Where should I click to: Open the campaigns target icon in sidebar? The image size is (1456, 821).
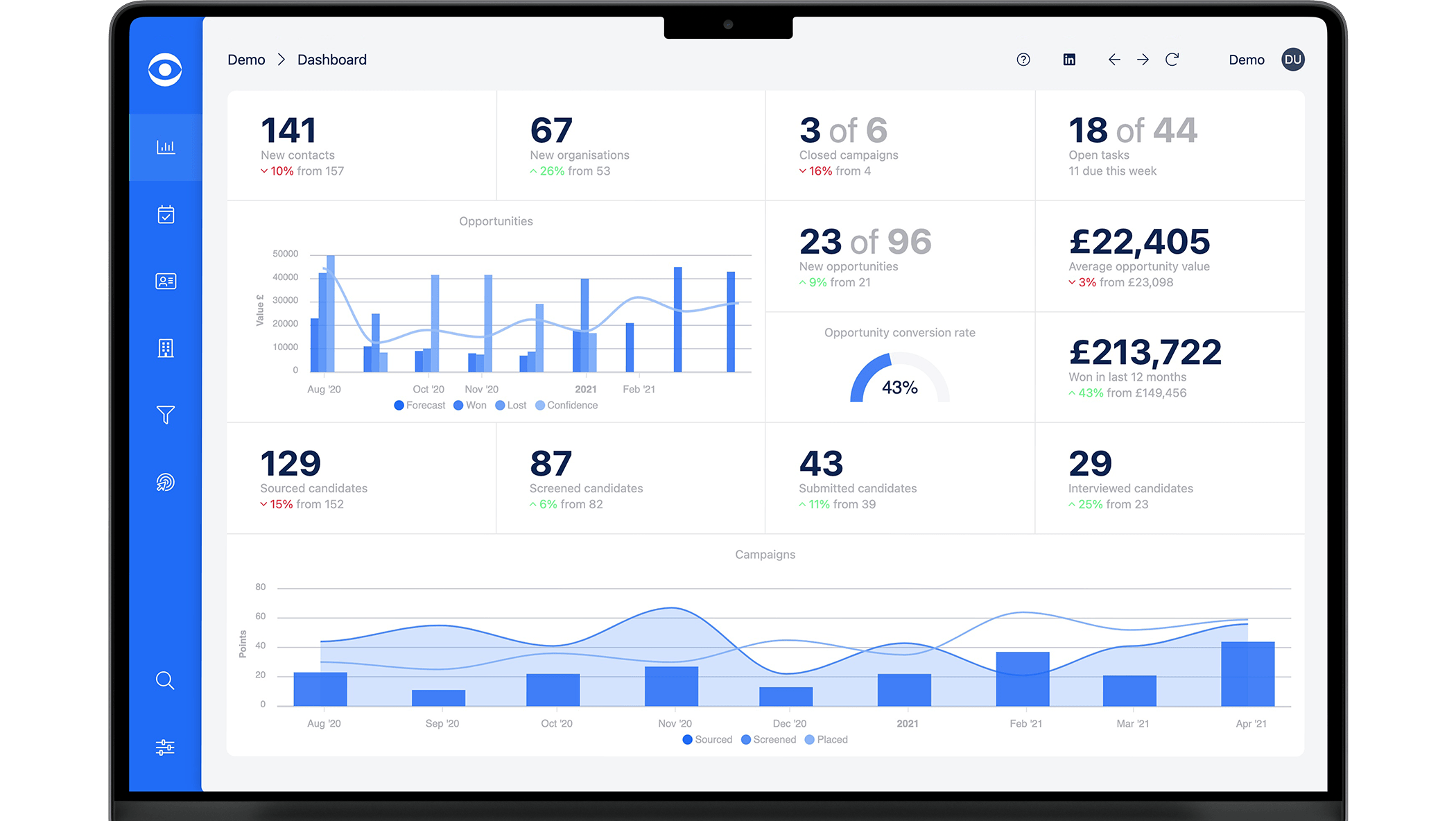click(165, 481)
